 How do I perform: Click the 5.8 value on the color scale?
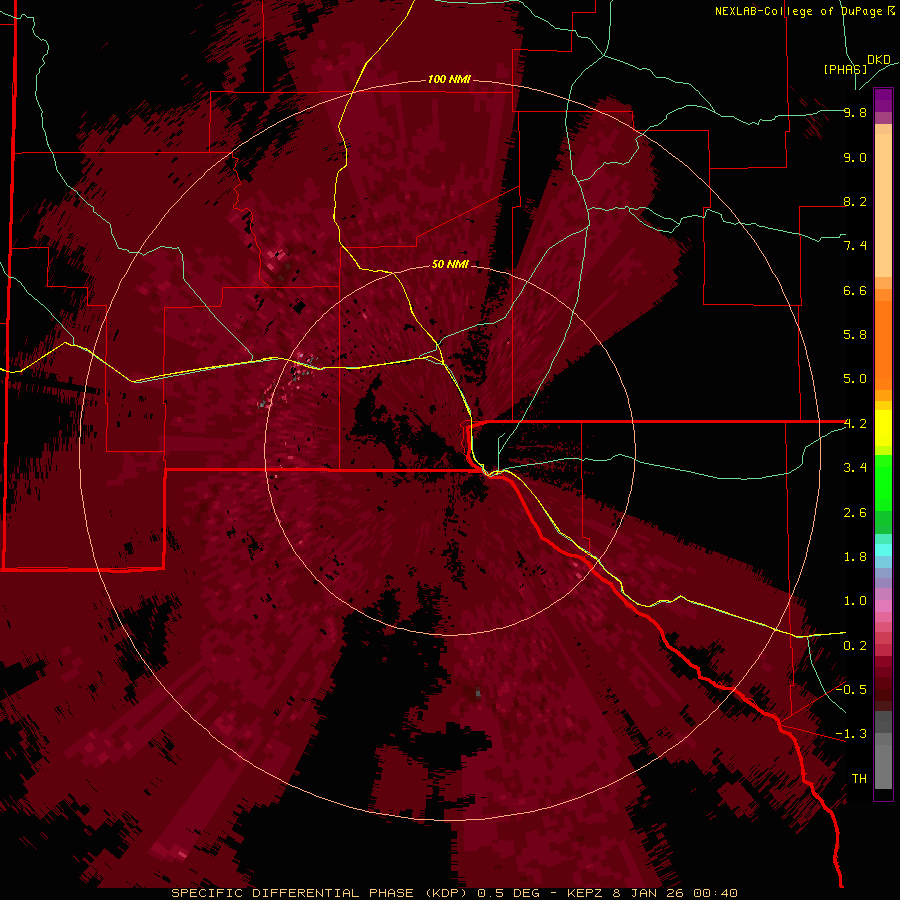(855, 335)
